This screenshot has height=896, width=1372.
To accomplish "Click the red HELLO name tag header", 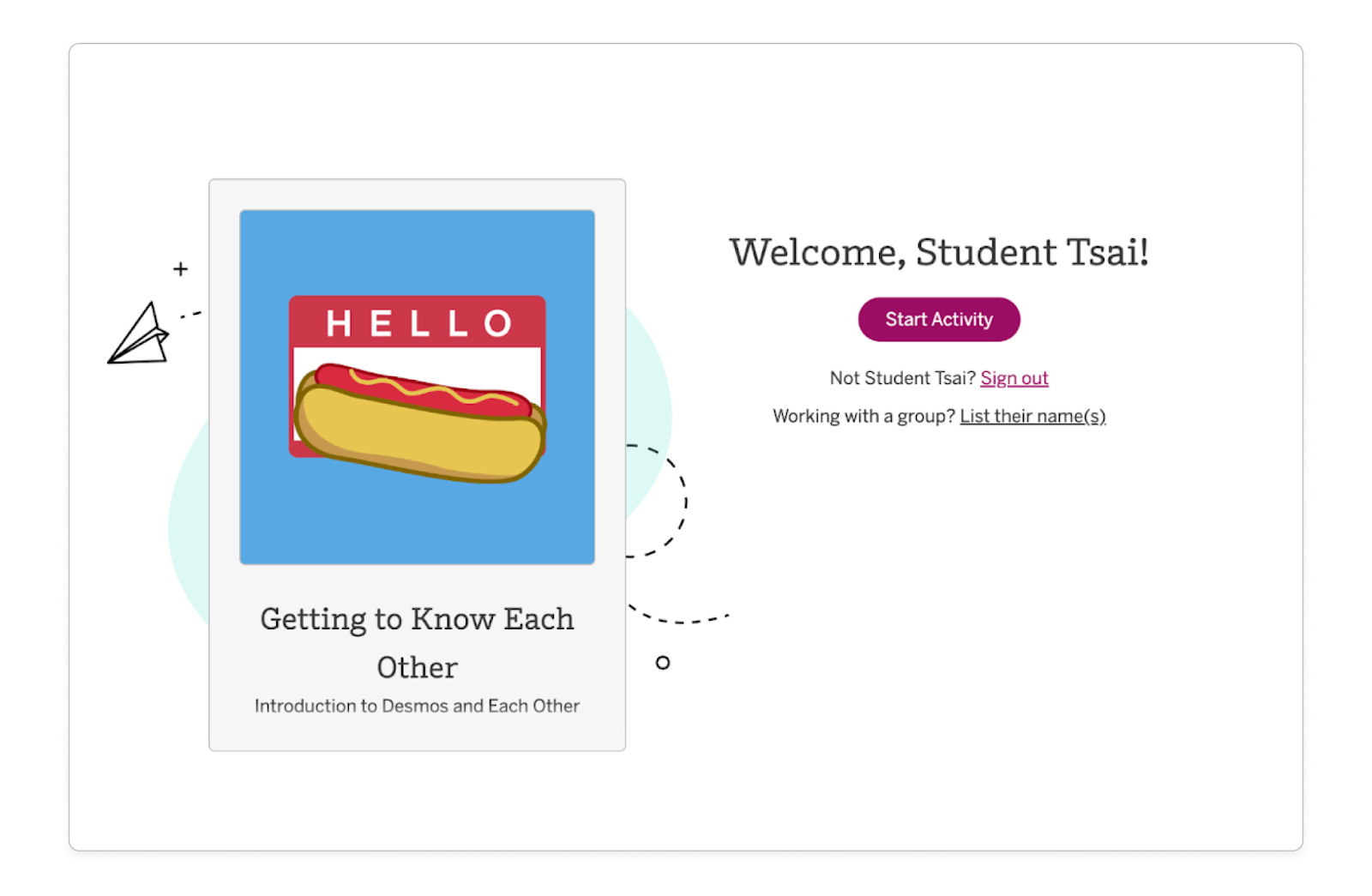I will point(418,322).
